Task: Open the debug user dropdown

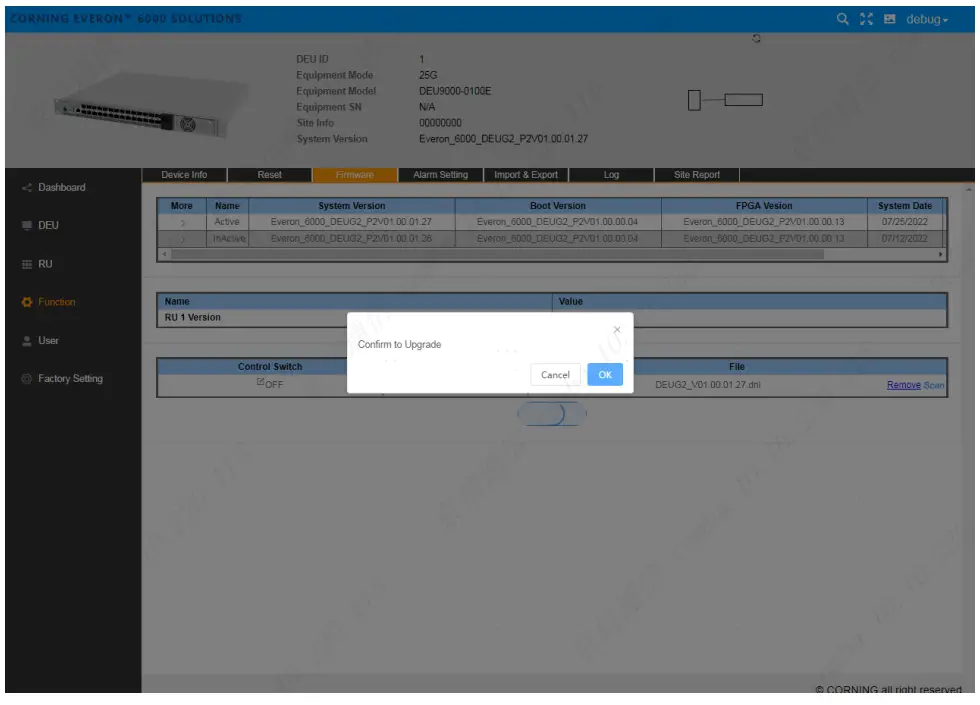Action: [x=928, y=19]
